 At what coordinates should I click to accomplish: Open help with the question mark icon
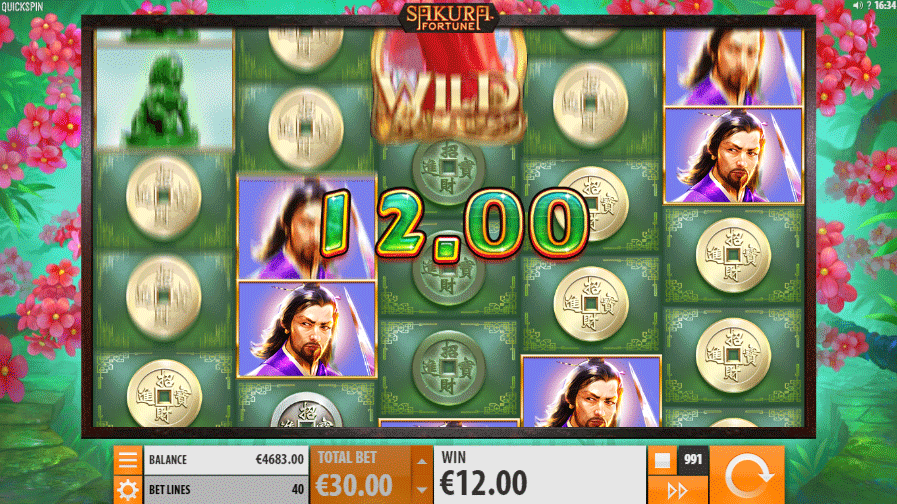coord(868,5)
